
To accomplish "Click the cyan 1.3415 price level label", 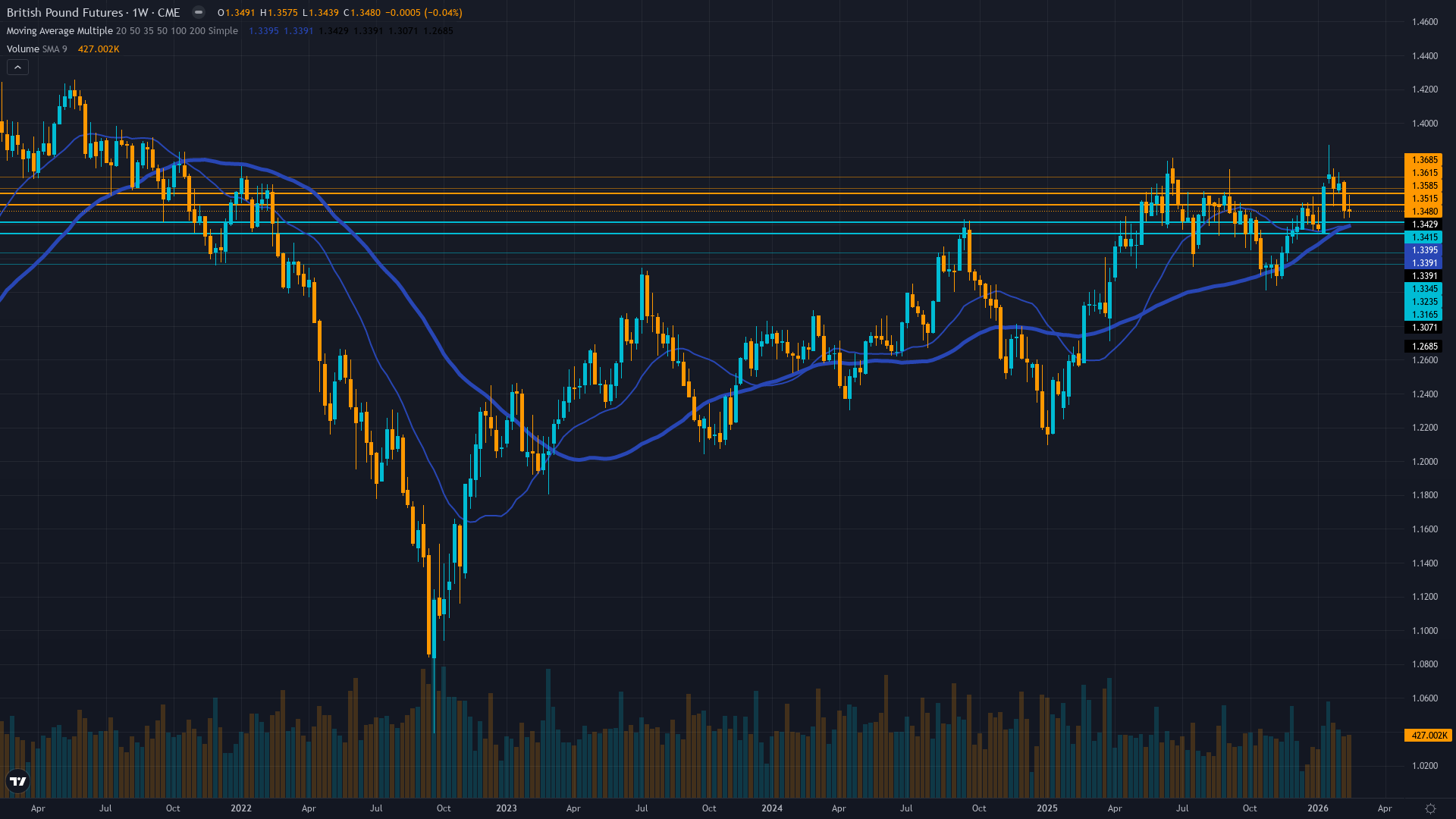I will coord(1423,237).
